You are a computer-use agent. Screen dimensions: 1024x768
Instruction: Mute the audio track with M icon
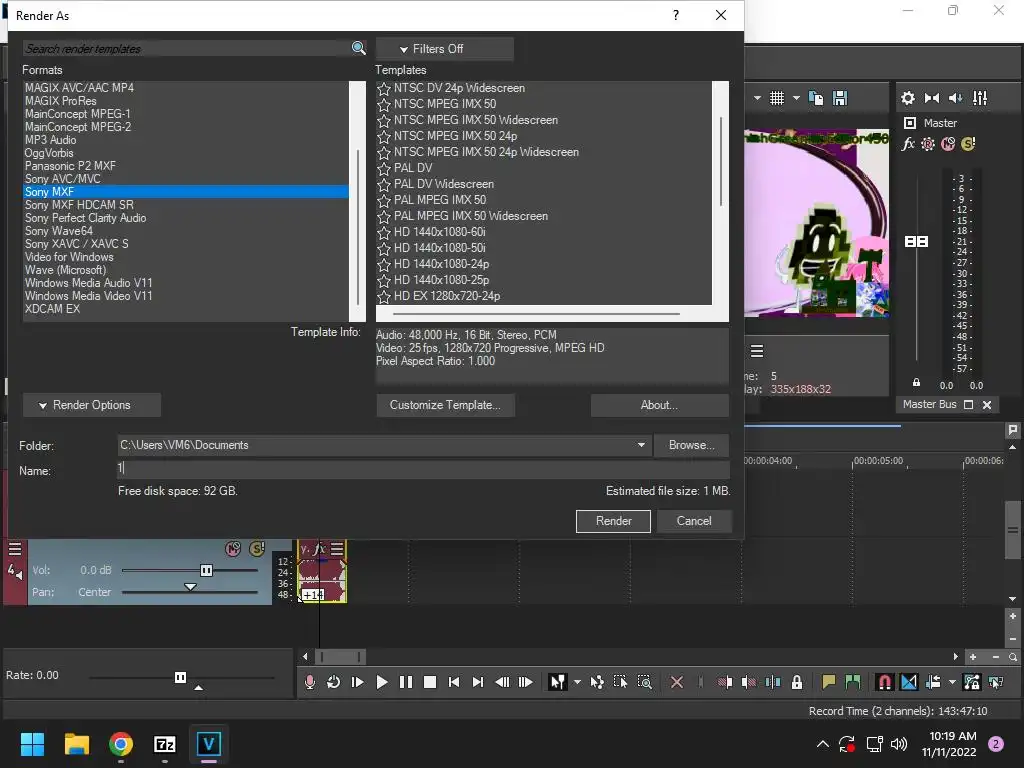pyautogui.click(x=233, y=549)
